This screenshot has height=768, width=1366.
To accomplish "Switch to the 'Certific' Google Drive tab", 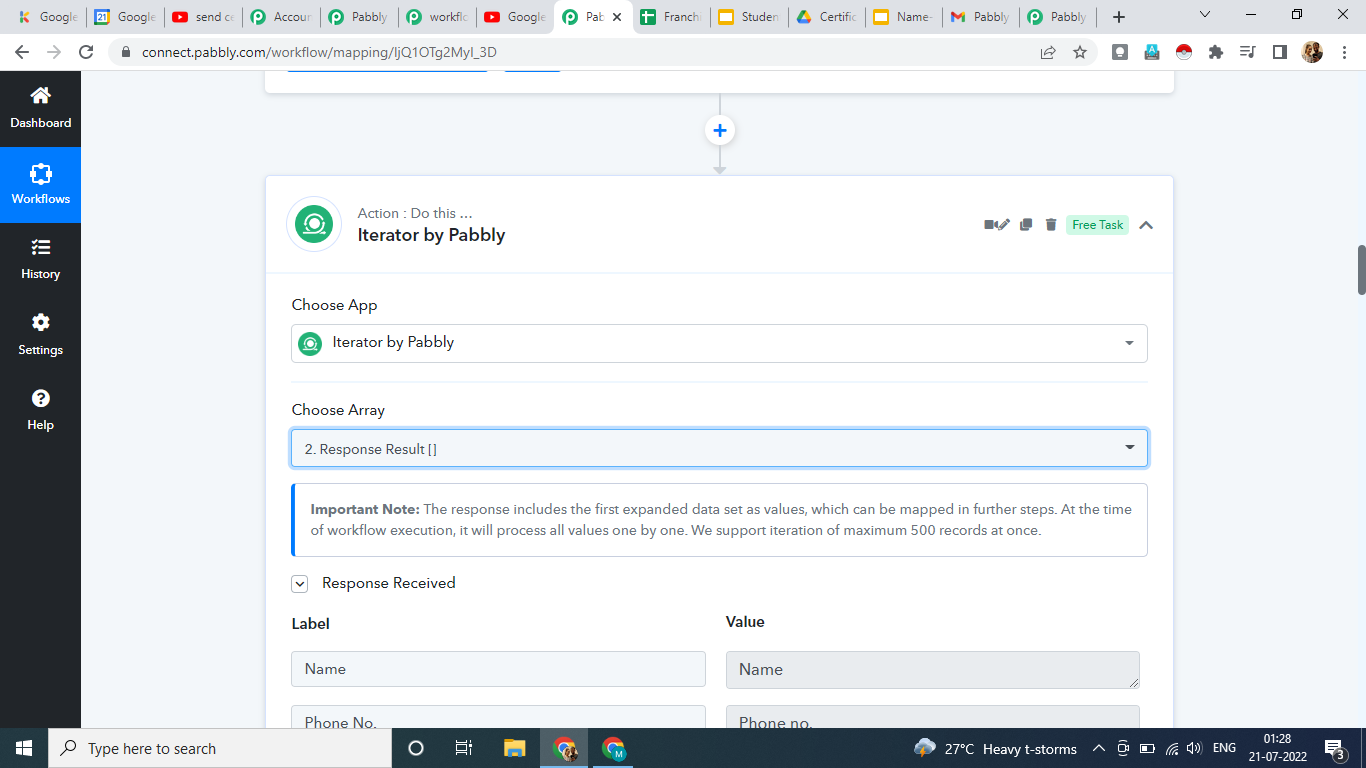I will [x=827, y=17].
